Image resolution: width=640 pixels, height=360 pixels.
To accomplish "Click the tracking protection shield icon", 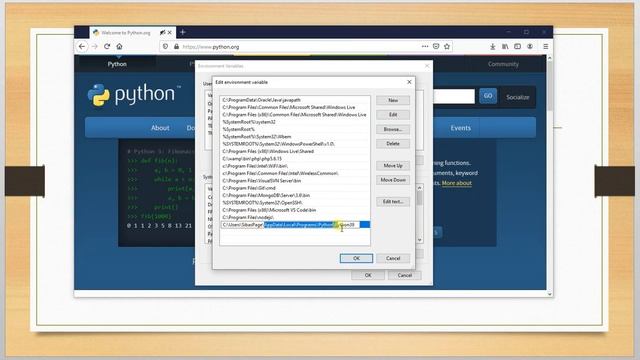I will [x=165, y=47].
